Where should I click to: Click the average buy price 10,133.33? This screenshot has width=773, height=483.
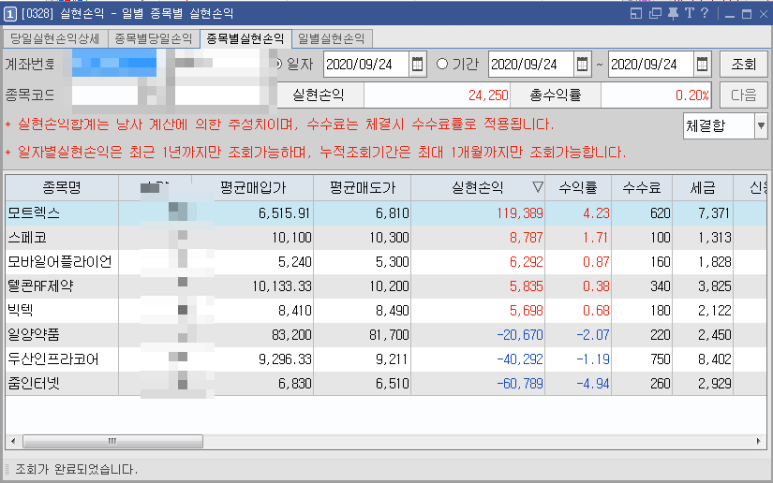pyautogui.click(x=281, y=286)
